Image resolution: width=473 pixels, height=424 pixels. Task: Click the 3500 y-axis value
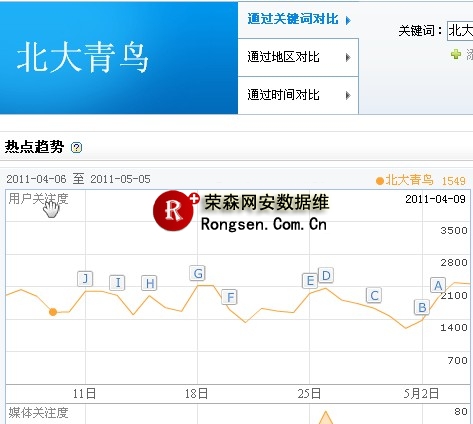454,230
